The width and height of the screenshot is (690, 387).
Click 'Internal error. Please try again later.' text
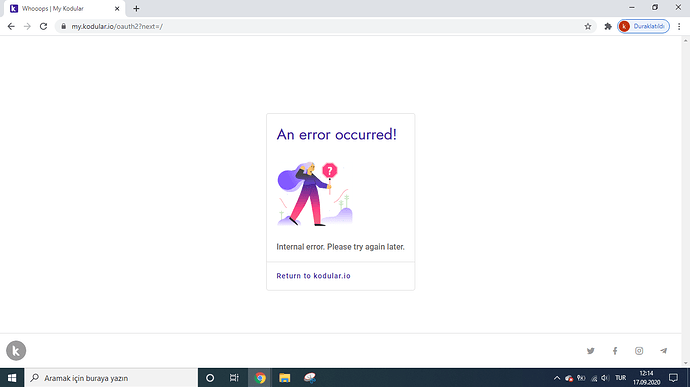click(x=340, y=247)
